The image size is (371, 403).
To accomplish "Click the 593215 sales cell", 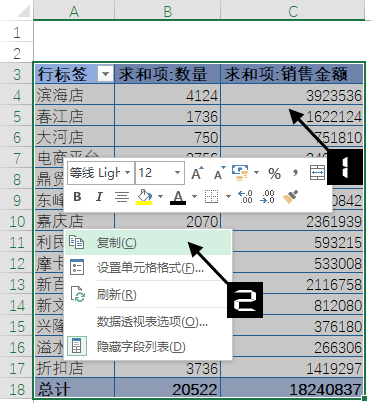I will coord(297,242).
